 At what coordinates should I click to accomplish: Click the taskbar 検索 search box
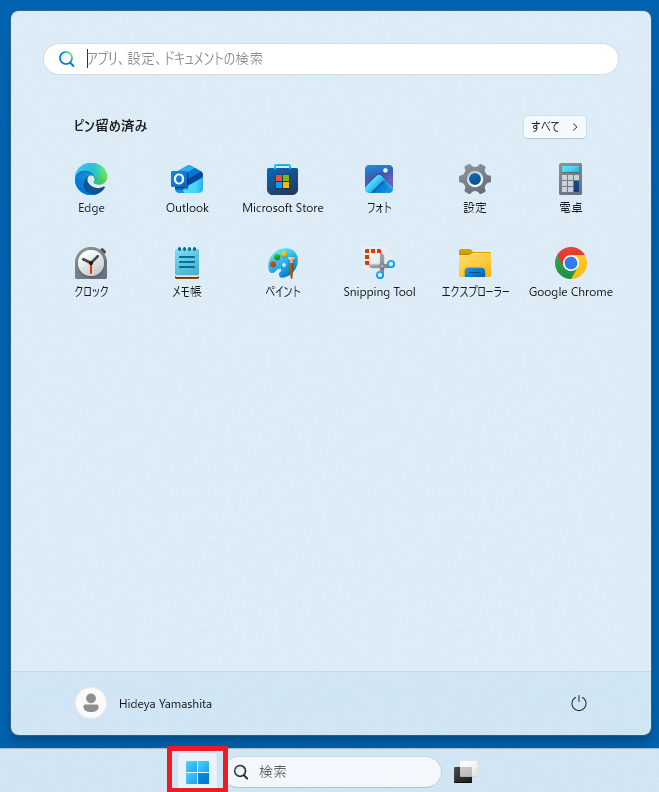click(x=334, y=772)
